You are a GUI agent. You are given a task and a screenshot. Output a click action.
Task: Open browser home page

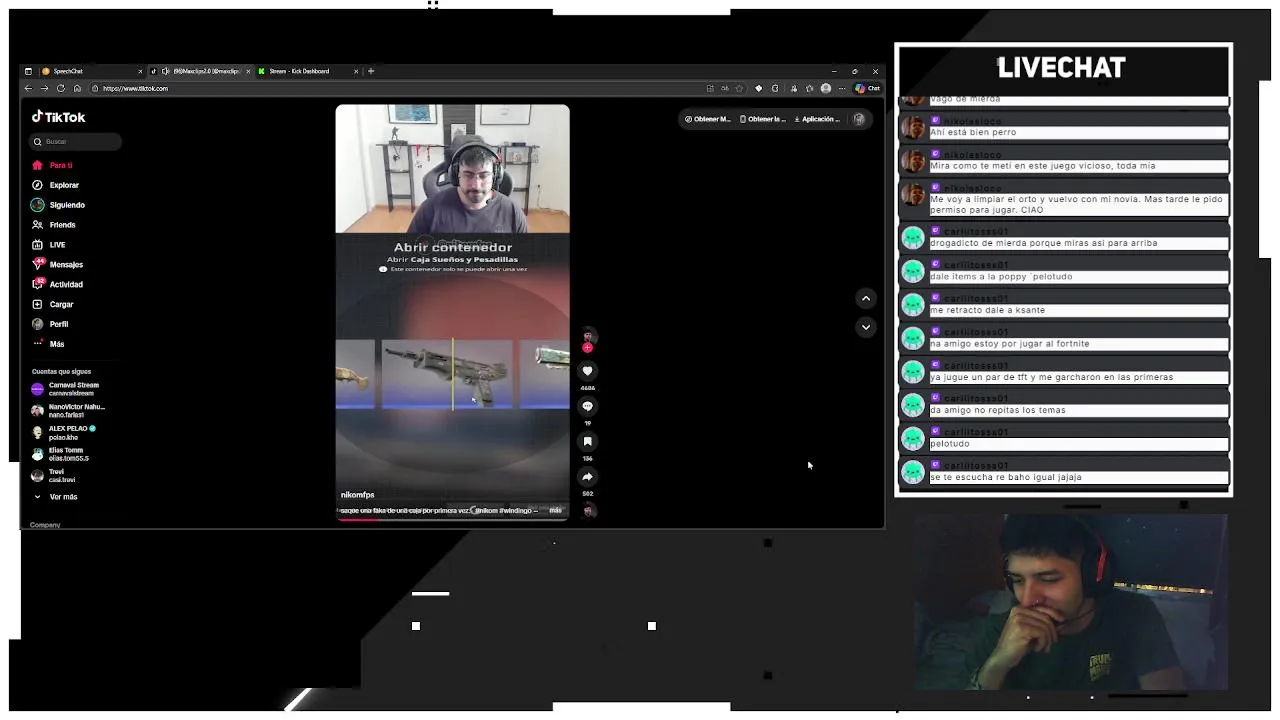click(77, 88)
